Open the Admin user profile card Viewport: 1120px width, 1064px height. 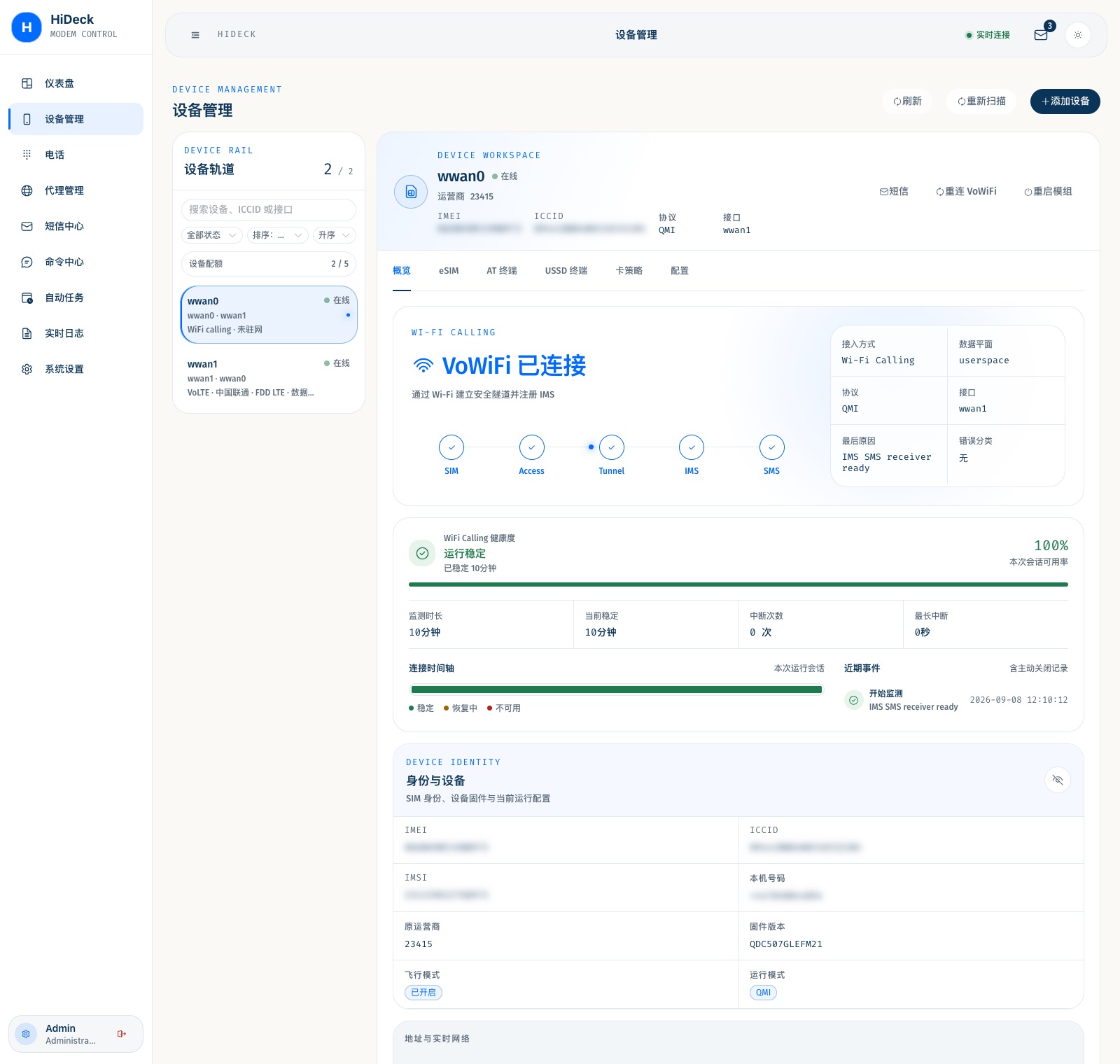[76, 1034]
